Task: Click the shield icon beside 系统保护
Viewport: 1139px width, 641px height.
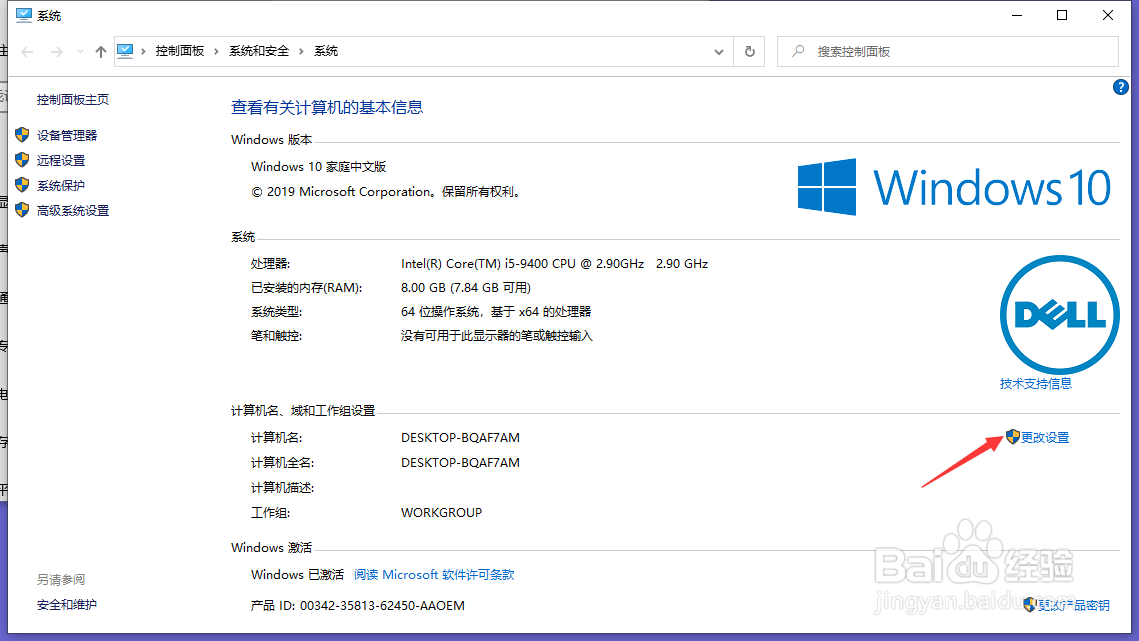Action: tap(22, 185)
